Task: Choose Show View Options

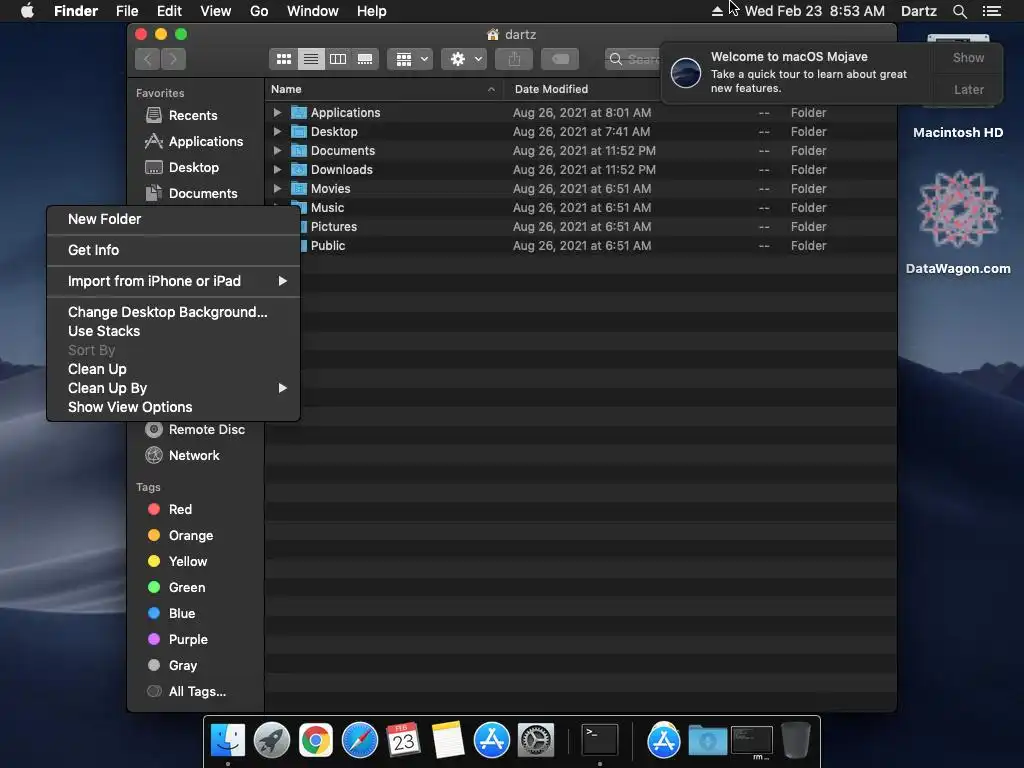Action: tap(173, 407)
